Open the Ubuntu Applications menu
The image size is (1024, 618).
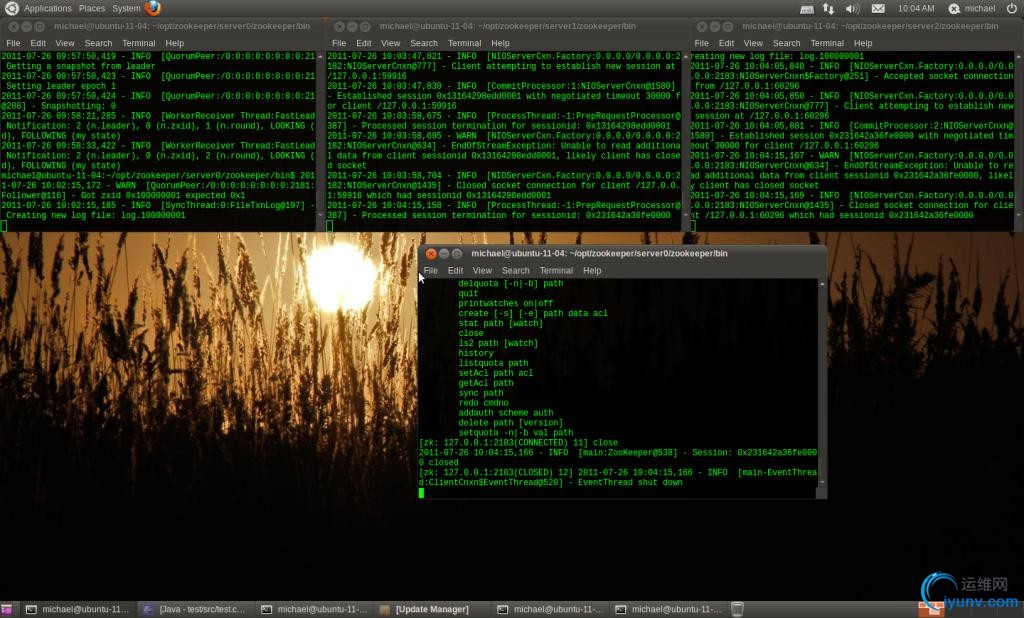click(x=47, y=8)
